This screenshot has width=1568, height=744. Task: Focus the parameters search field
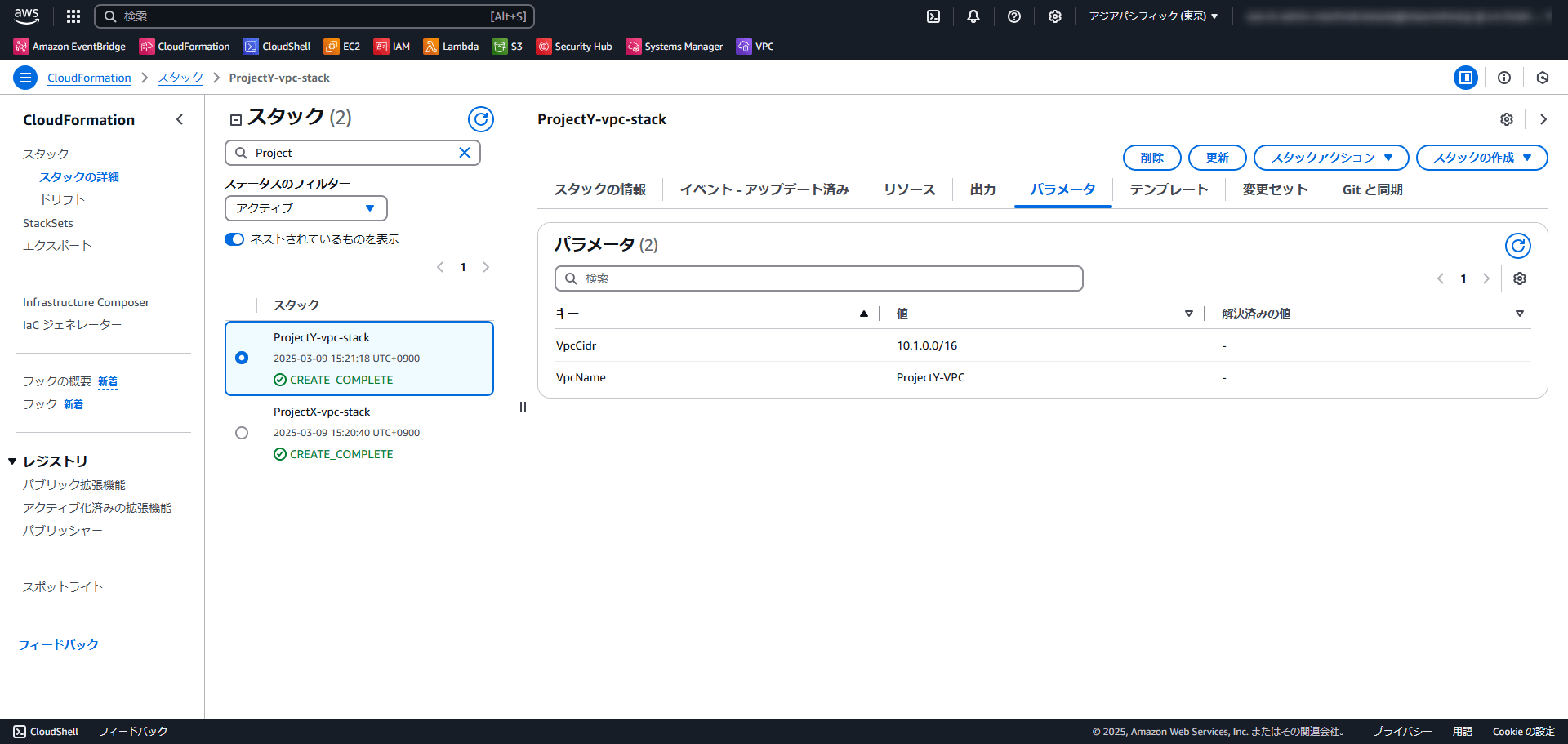[819, 278]
